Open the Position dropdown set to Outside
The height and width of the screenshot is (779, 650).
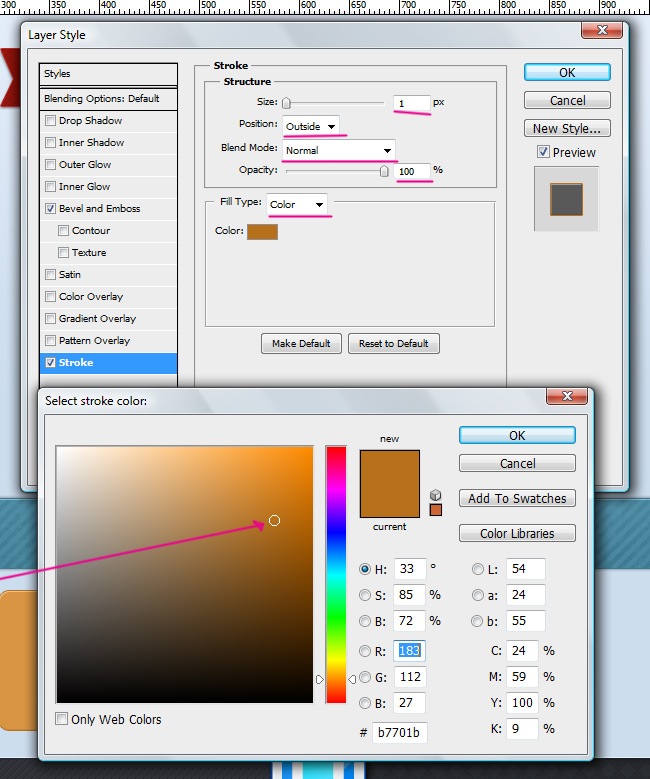(x=311, y=125)
